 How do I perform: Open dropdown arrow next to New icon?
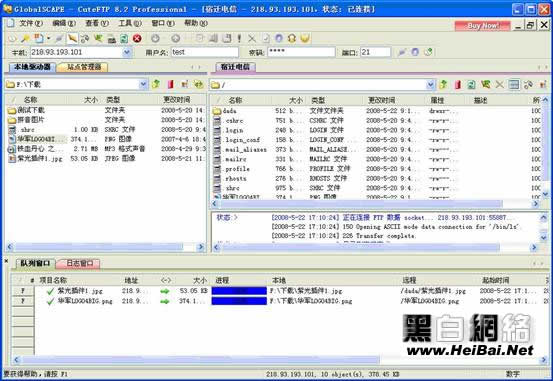[49, 38]
